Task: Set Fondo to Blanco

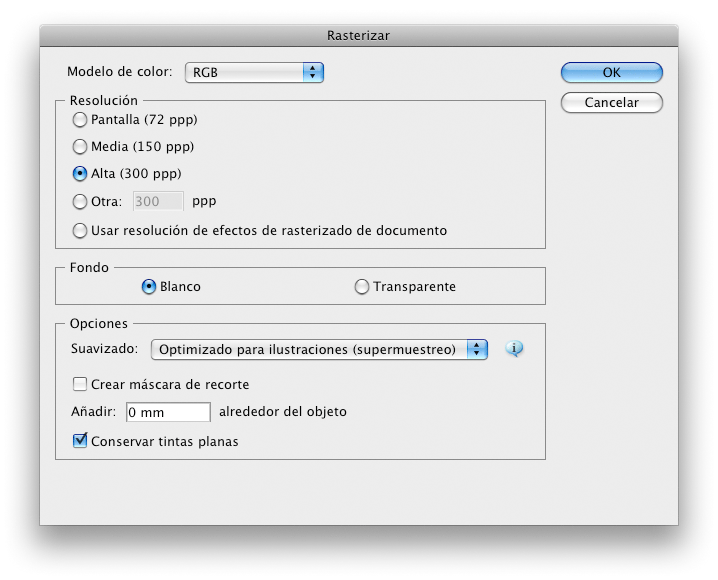Action: [149, 287]
